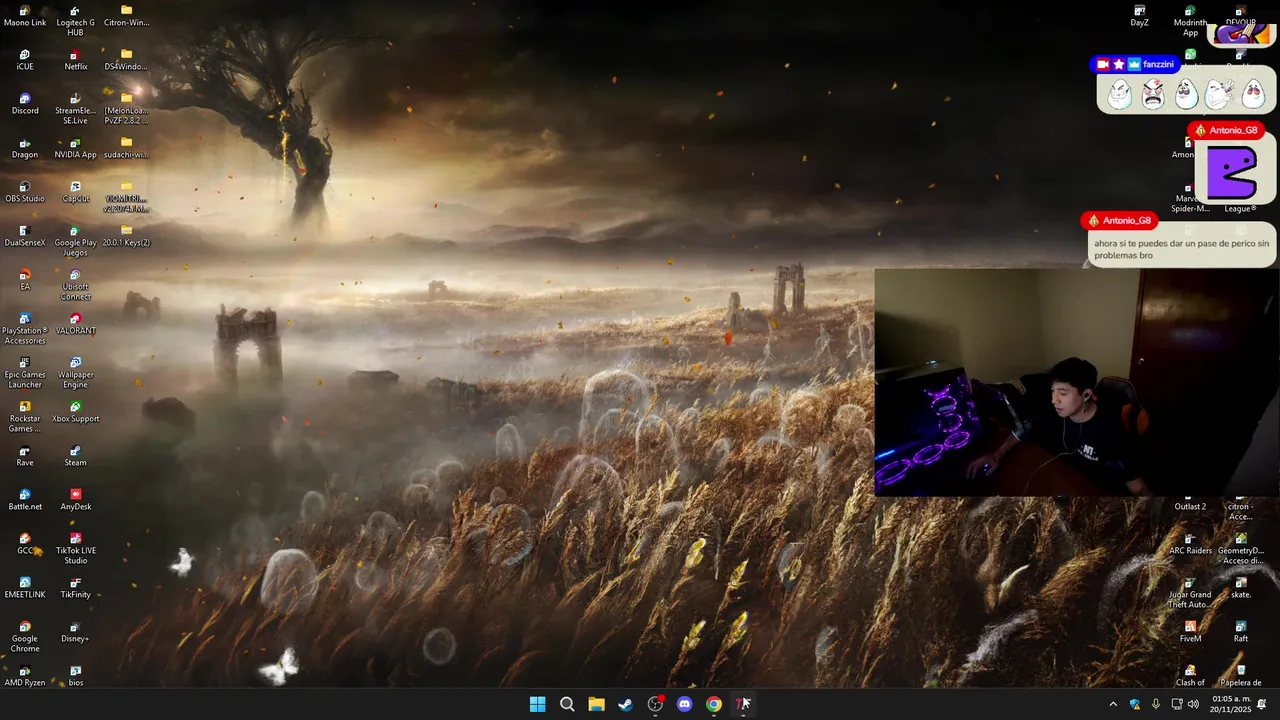Select the Raft desktop shortcut
Screen dimensions: 1280x720
click(x=1241, y=632)
